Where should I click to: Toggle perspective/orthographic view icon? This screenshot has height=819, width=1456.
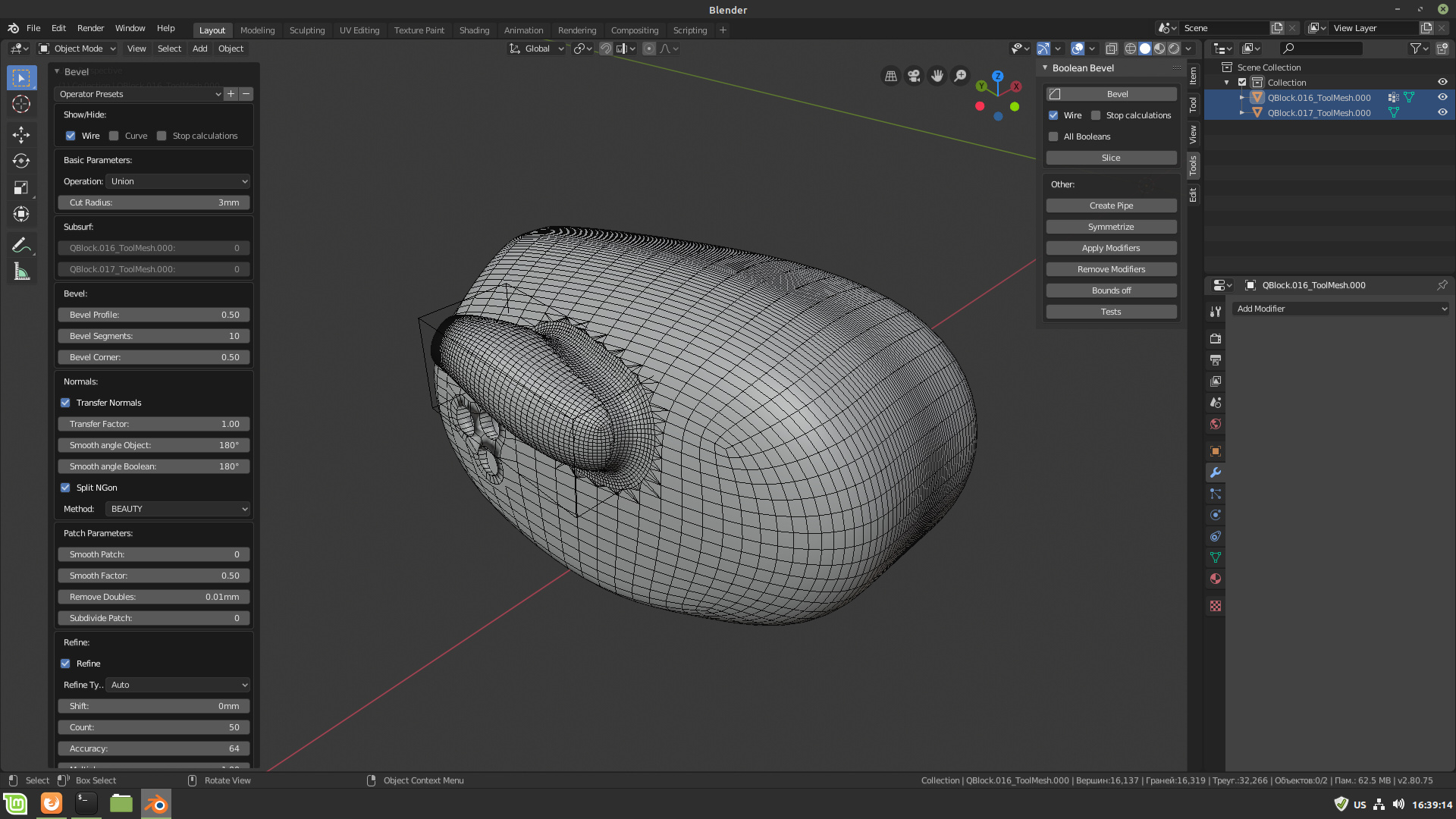pyautogui.click(x=891, y=76)
